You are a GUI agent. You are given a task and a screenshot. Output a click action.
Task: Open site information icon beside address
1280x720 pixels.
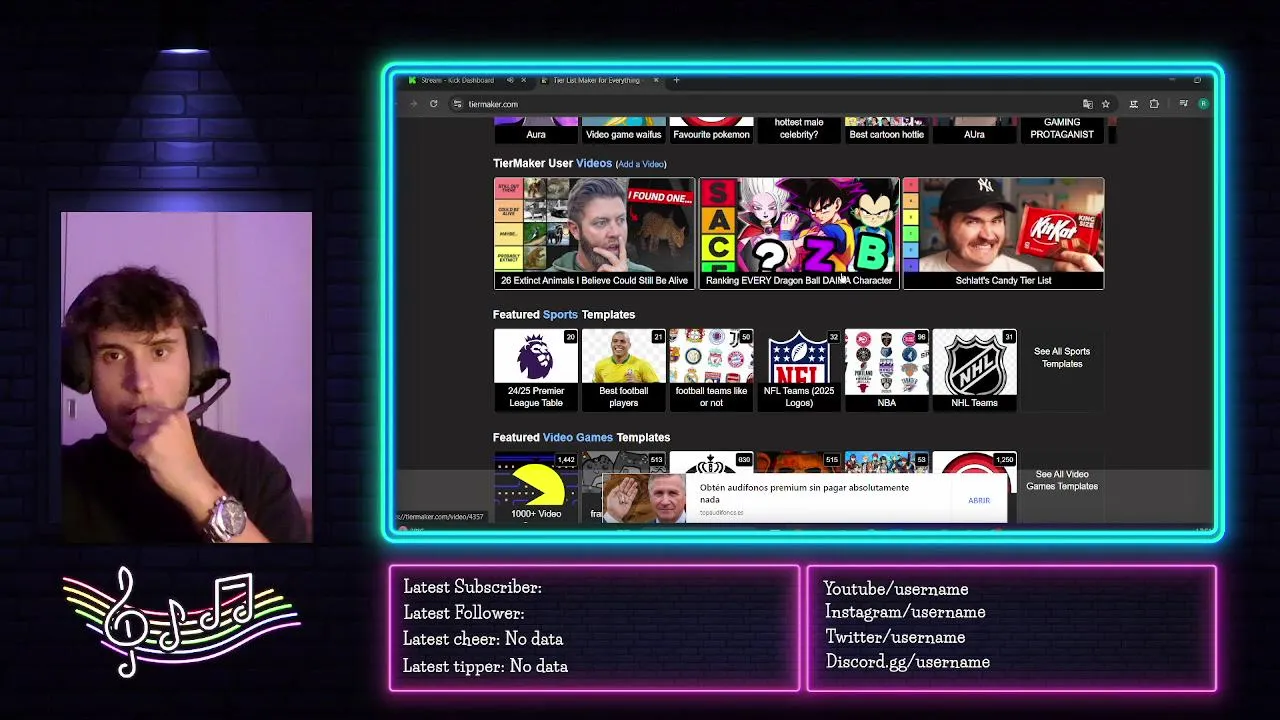(457, 104)
